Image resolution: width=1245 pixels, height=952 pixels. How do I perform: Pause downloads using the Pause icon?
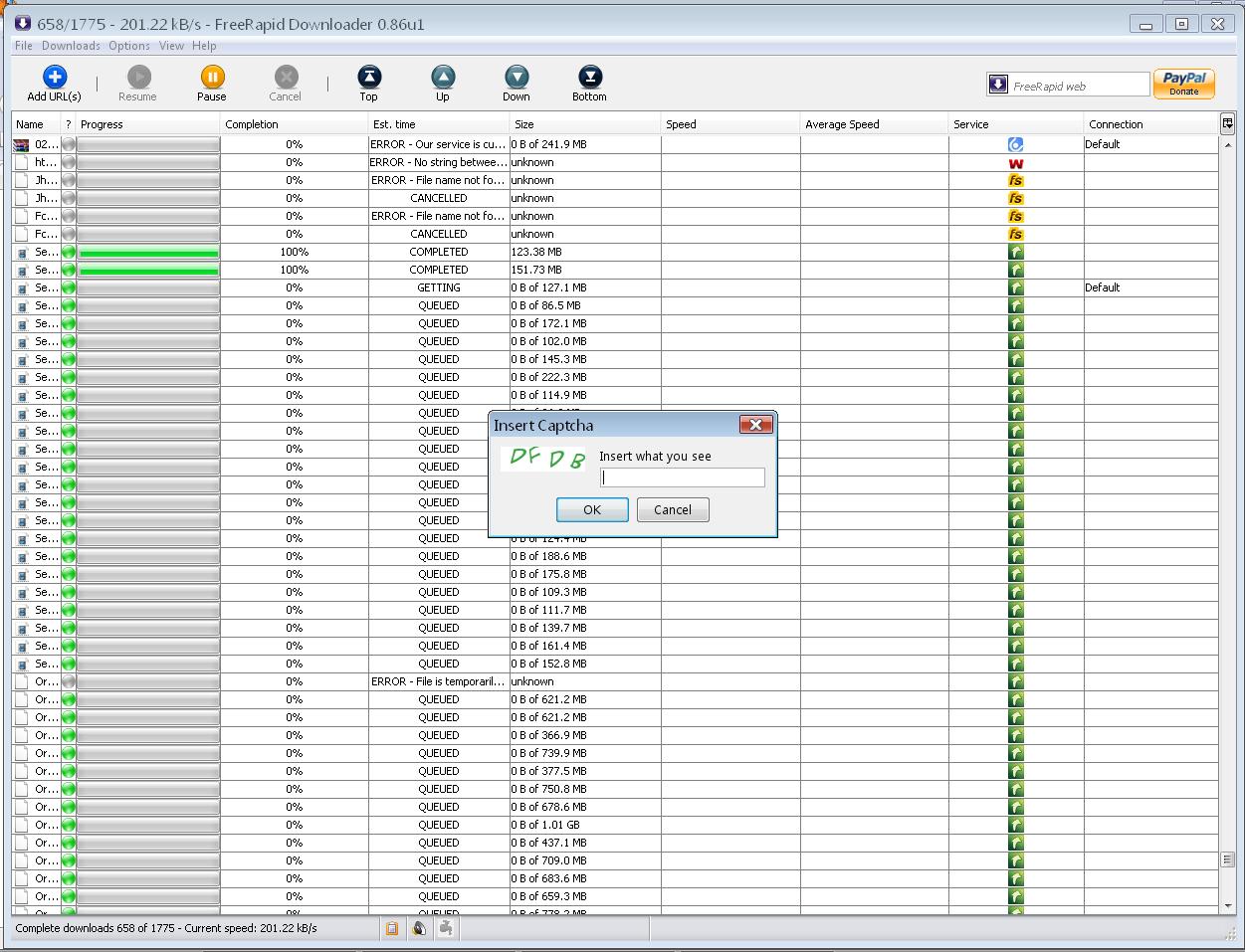212,78
